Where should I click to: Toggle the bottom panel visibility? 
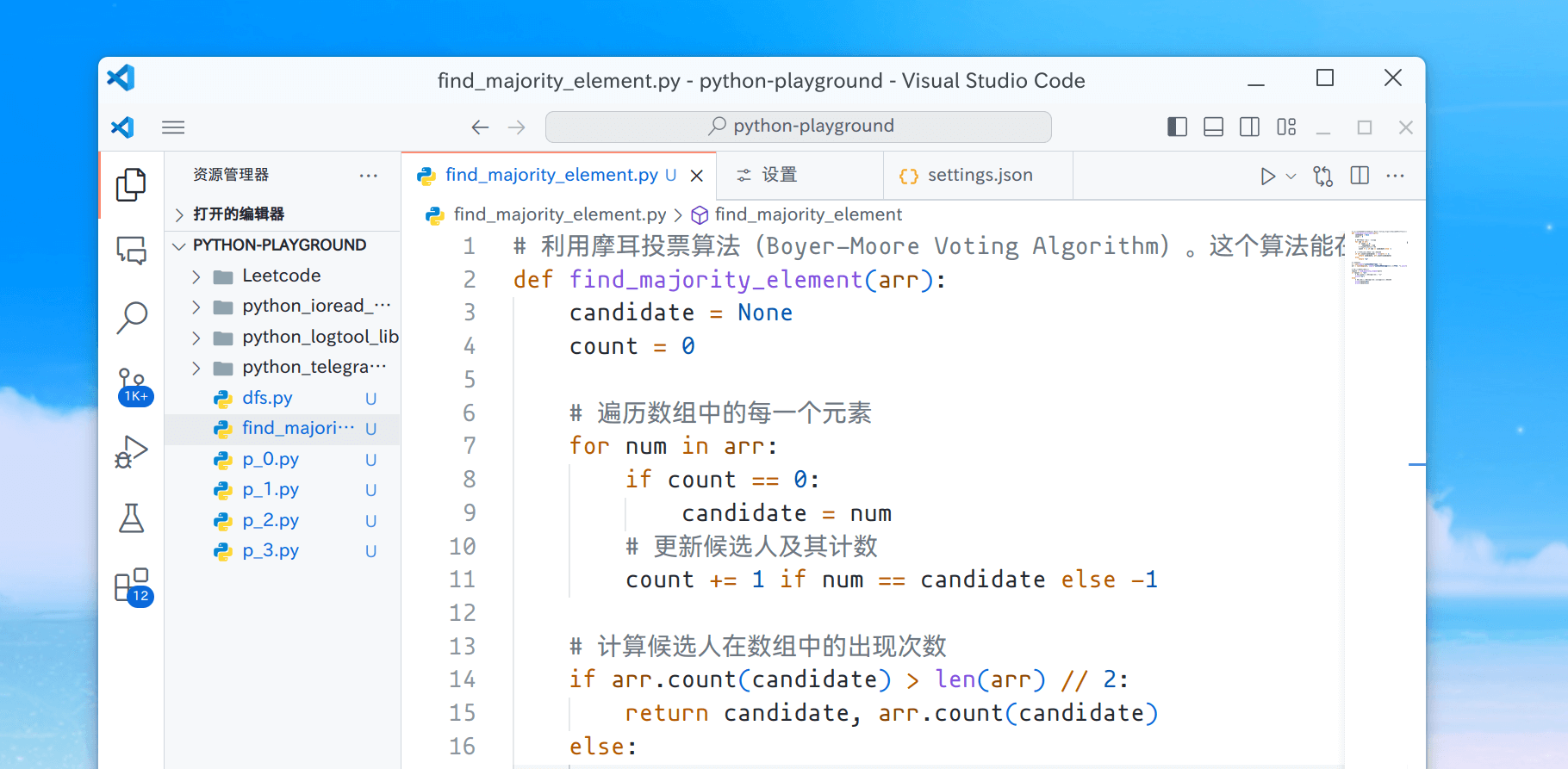click(1213, 127)
